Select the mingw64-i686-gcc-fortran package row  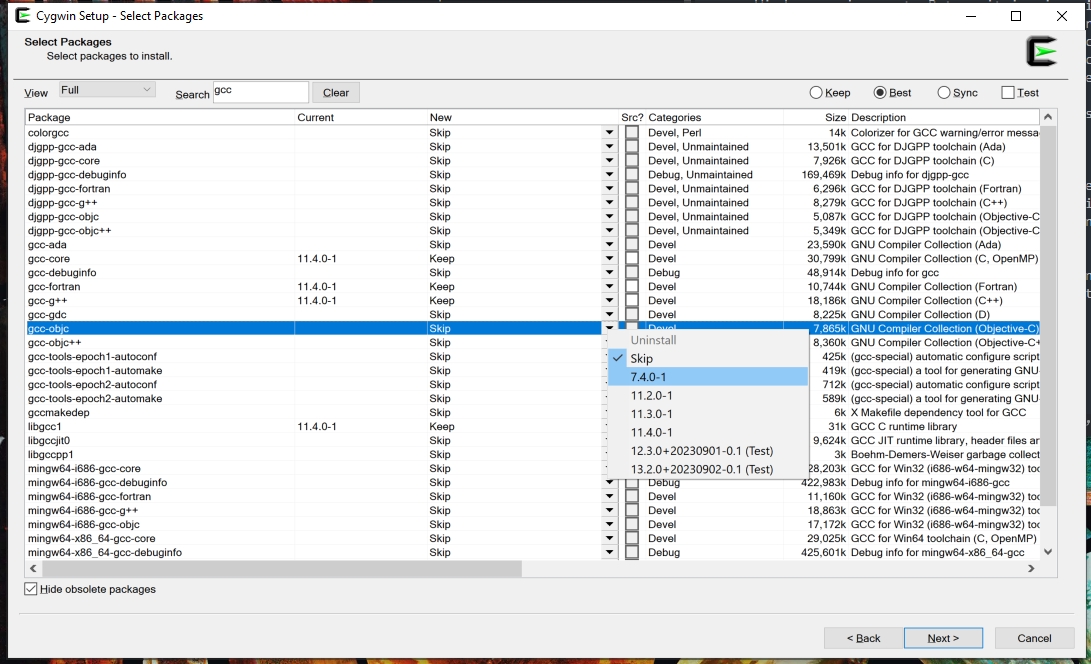(532, 496)
